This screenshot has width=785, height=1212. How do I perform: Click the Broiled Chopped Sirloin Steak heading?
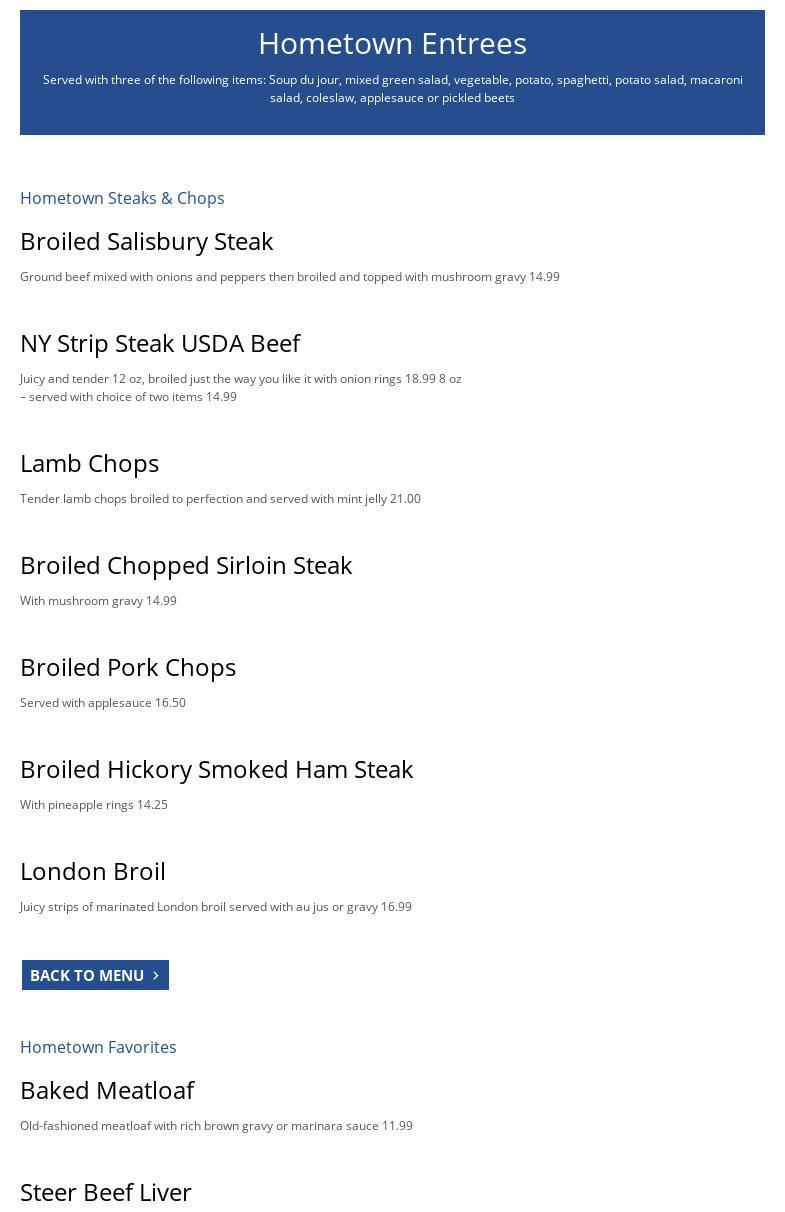(x=186, y=565)
